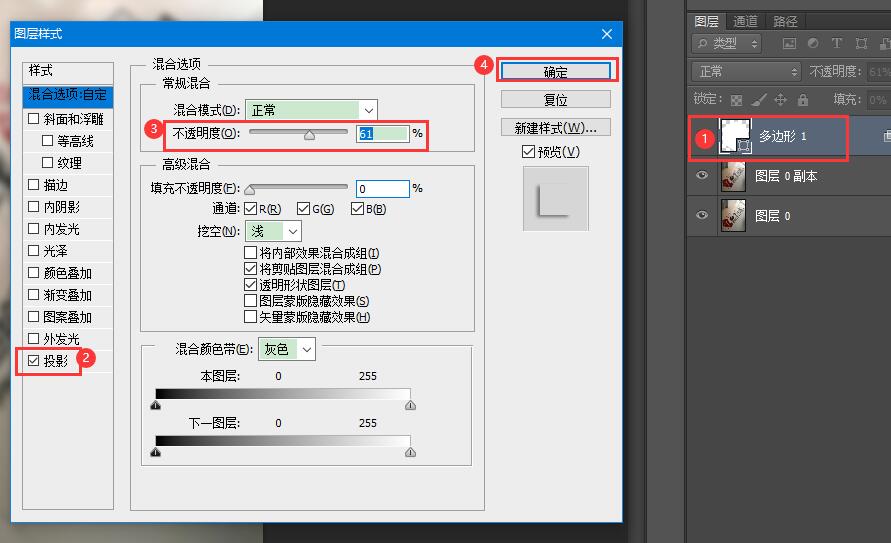Uncheck 透明形状图层 option
The height and width of the screenshot is (543, 891).
[250, 284]
